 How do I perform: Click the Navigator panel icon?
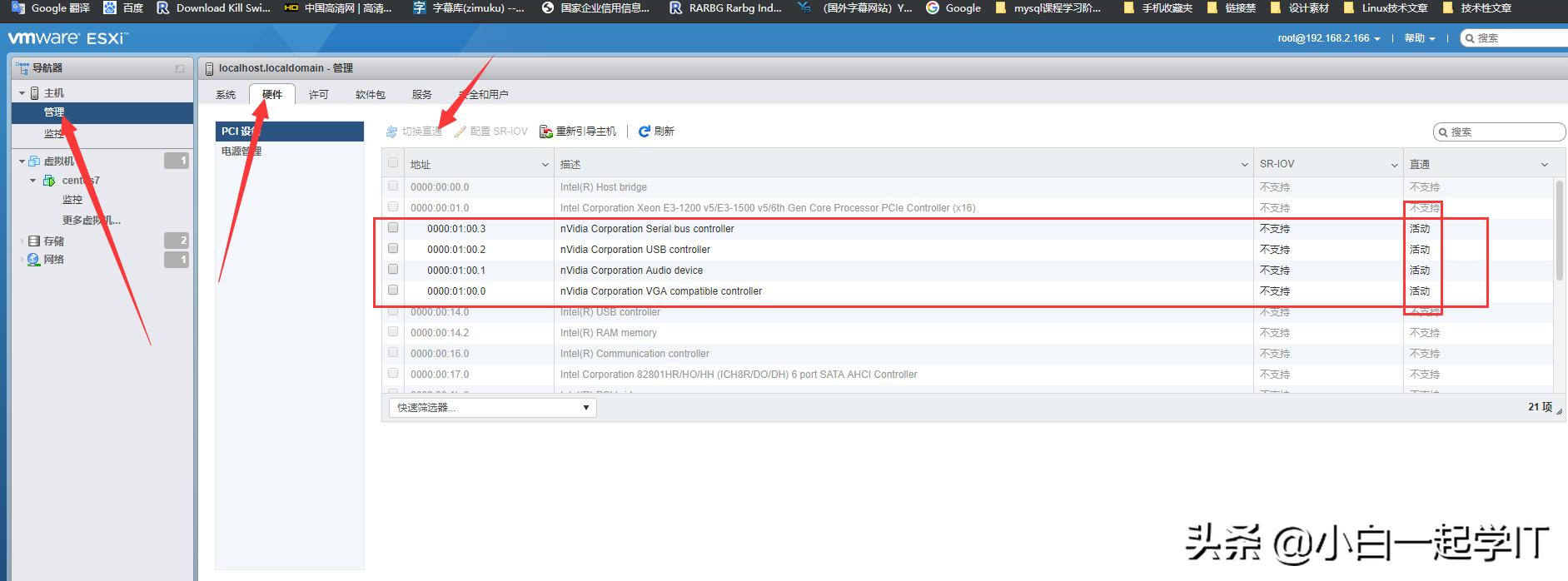pyautogui.click(x=22, y=67)
